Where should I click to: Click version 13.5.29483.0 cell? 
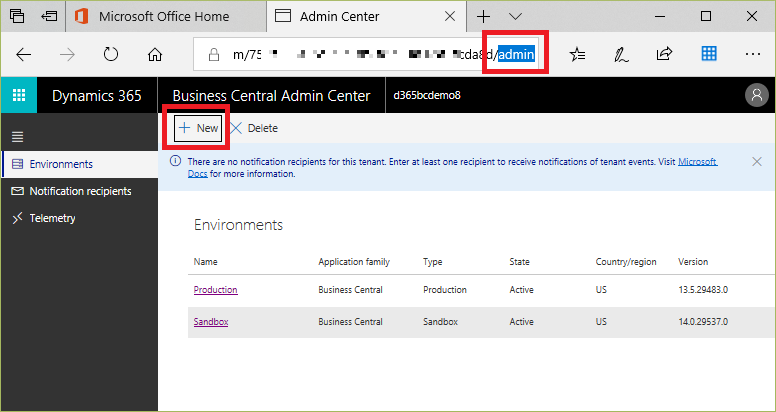(703, 290)
